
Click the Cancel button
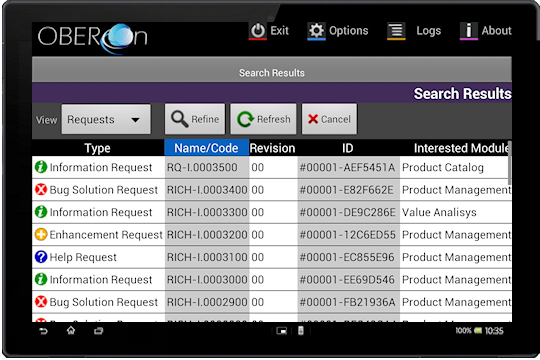[x=330, y=119]
